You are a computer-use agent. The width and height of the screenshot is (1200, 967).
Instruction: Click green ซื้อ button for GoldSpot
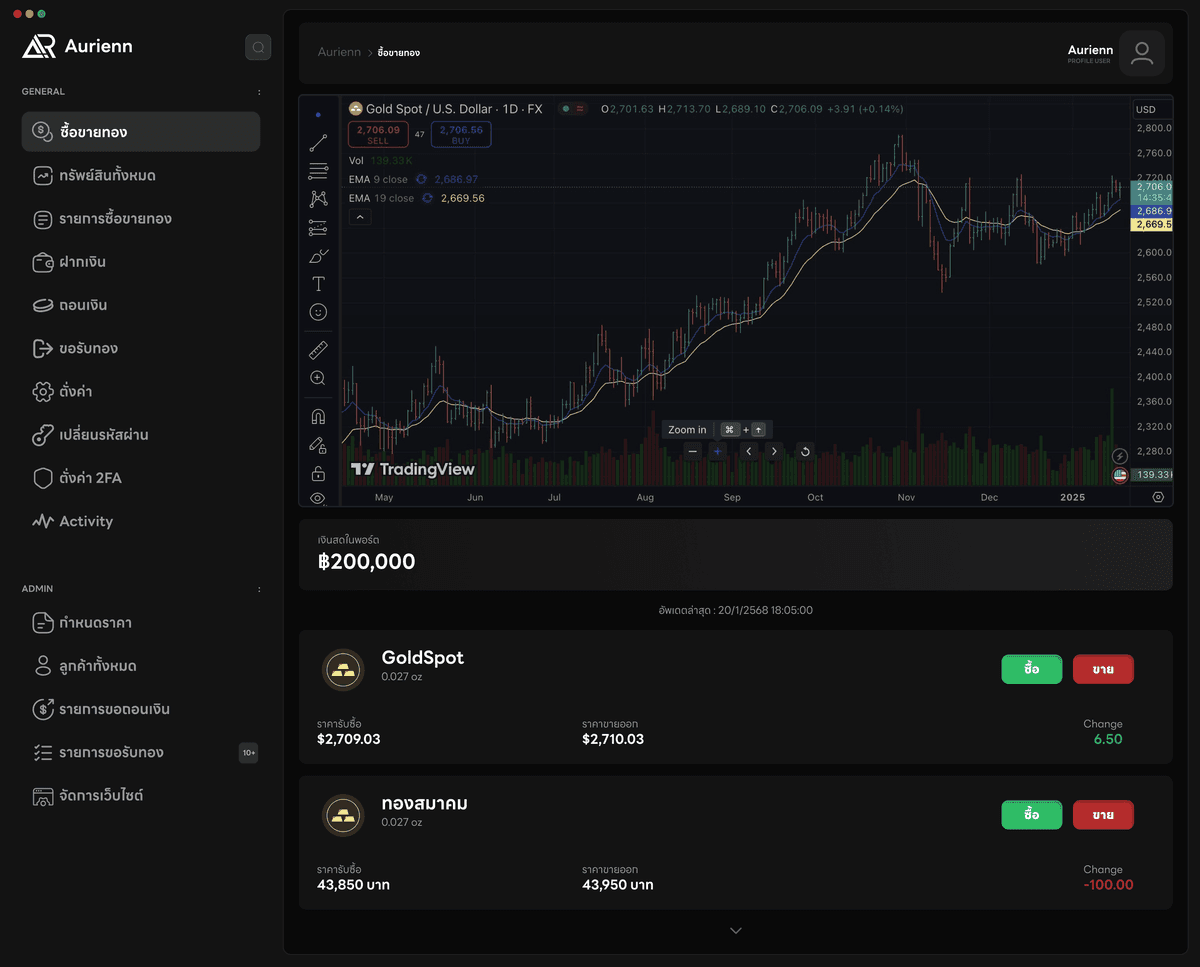pyautogui.click(x=1031, y=669)
